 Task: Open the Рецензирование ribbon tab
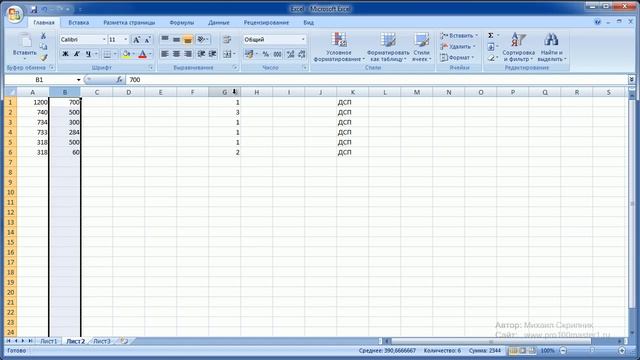click(x=266, y=22)
